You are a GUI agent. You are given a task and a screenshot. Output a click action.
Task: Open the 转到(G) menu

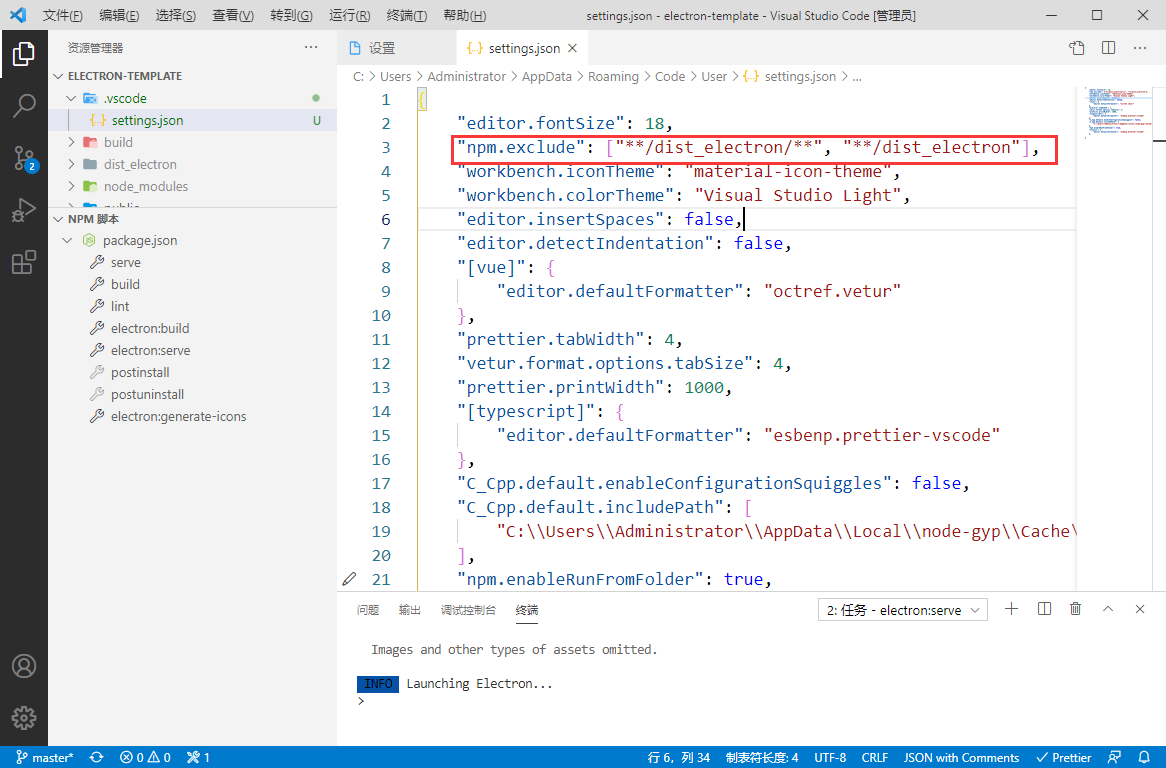tap(291, 16)
